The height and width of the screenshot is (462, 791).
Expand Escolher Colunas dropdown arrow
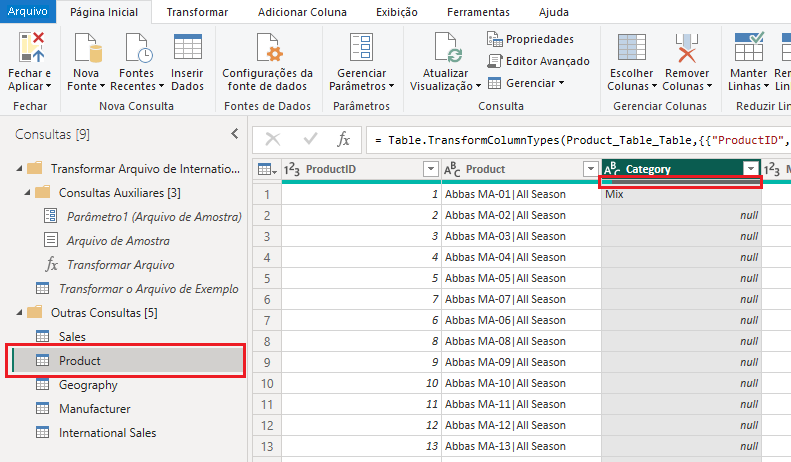click(654, 86)
